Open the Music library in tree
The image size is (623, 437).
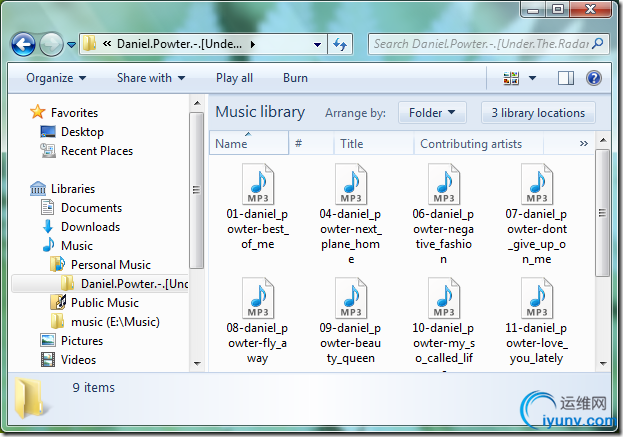click(x=77, y=246)
